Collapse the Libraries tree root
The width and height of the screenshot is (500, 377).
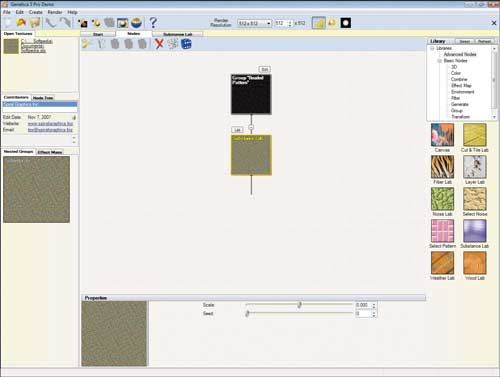click(432, 48)
